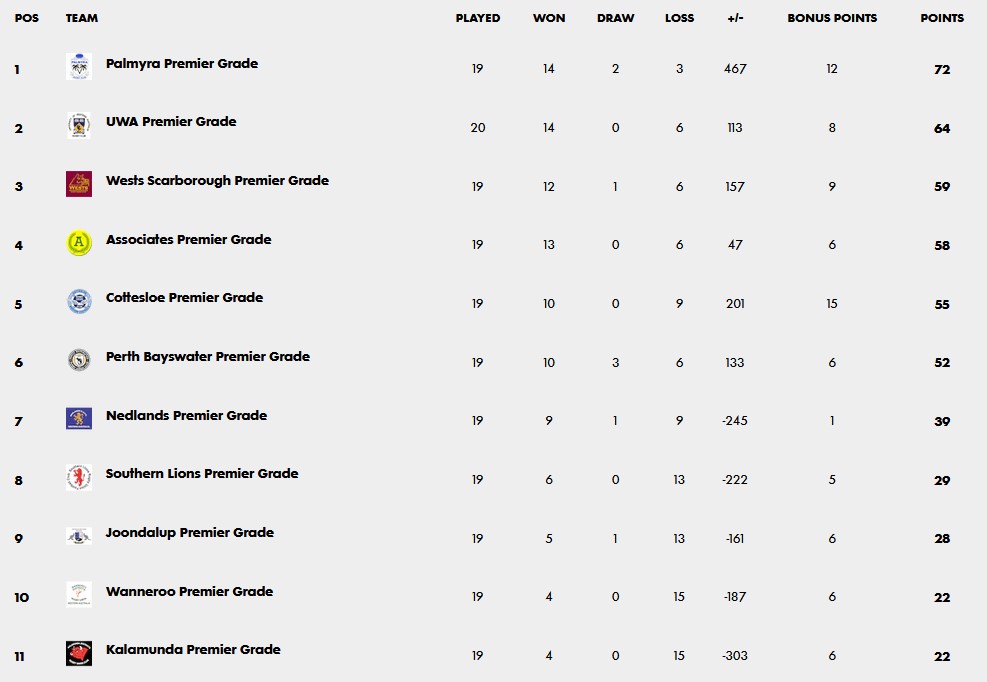Select the PLAYED column header
Viewport: 987px width, 682px height.
pyautogui.click(x=478, y=18)
